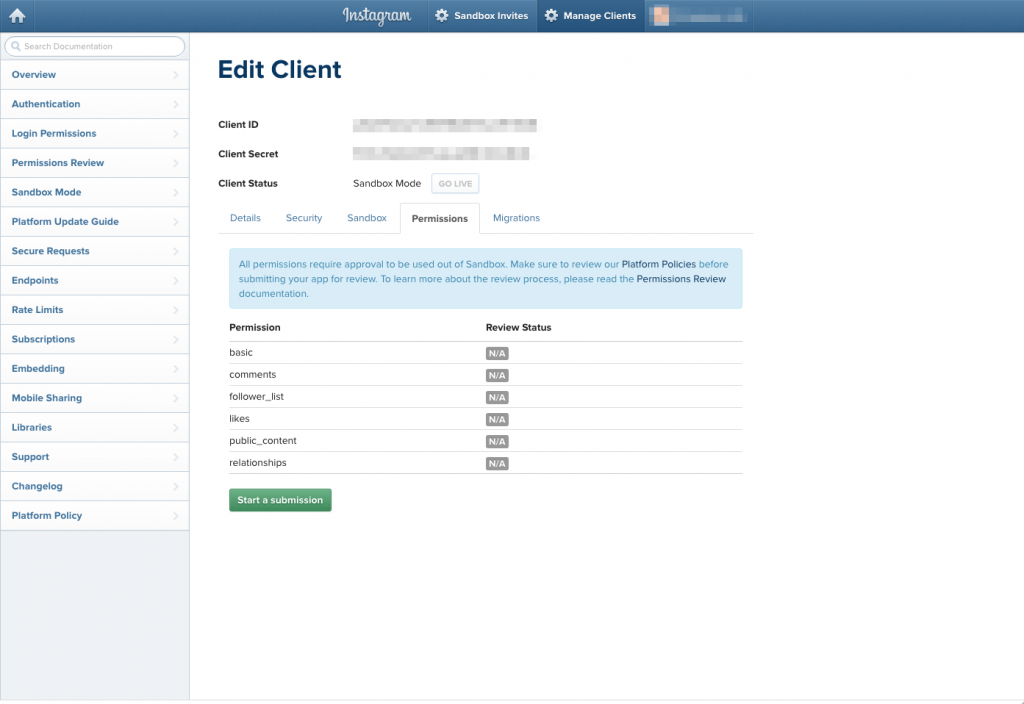
Task: Follow the Platform Policies link in notice
Action: point(658,265)
